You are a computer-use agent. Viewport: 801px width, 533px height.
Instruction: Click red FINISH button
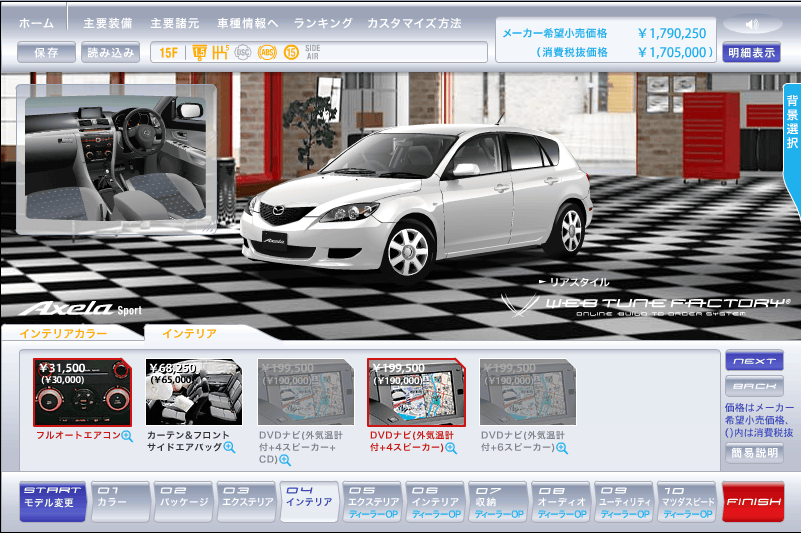tap(753, 502)
